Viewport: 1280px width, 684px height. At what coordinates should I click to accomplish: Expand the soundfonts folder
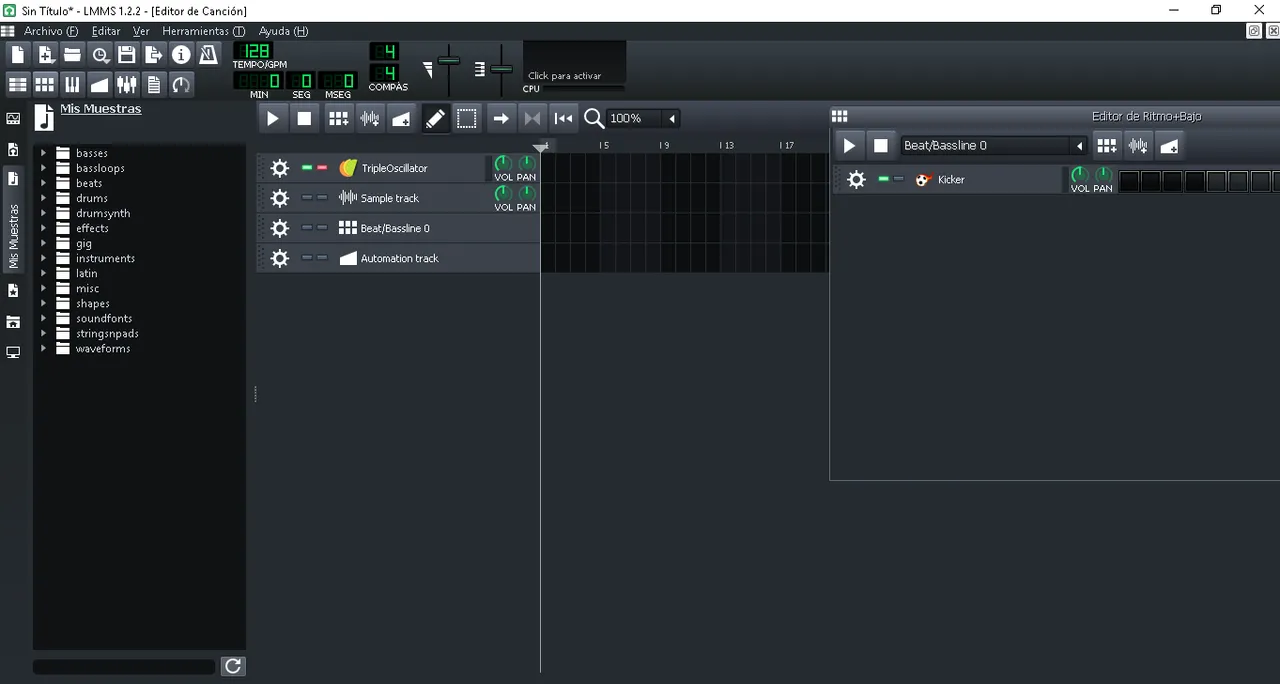pyautogui.click(x=43, y=318)
